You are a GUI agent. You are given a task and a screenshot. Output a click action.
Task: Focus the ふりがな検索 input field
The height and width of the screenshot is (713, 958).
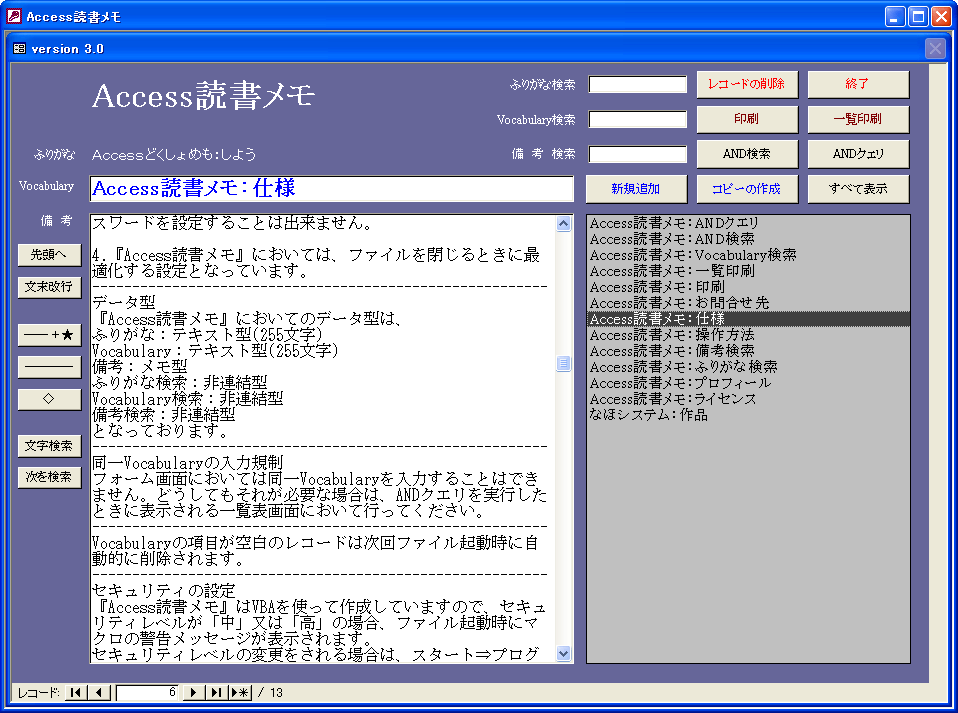click(638, 84)
